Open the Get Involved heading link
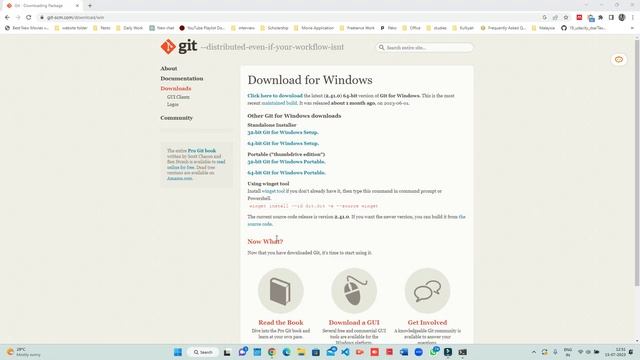Image resolution: width=640 pixels, height=360 pixels. [427, 322]
